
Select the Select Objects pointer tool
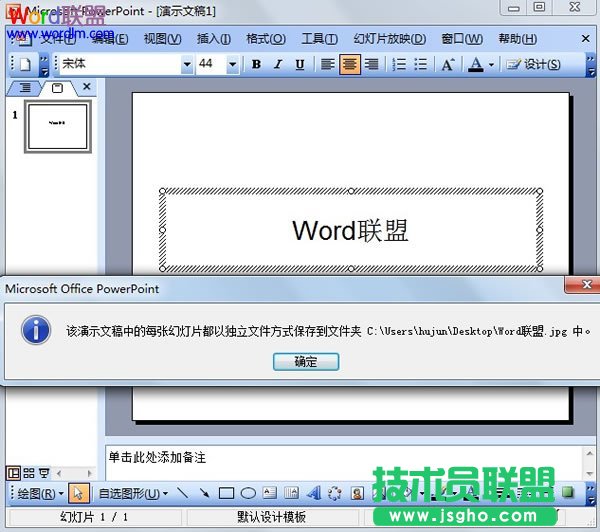78,493
